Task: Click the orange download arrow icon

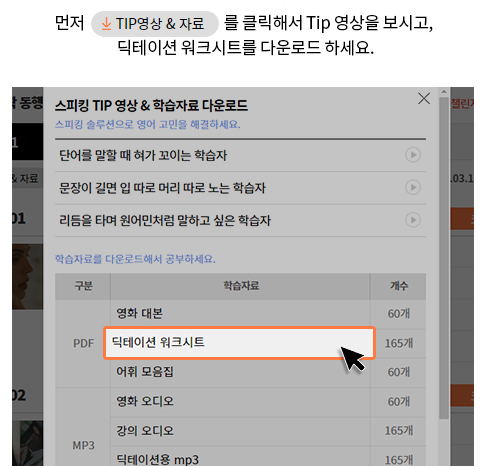Action: point(106,24)
